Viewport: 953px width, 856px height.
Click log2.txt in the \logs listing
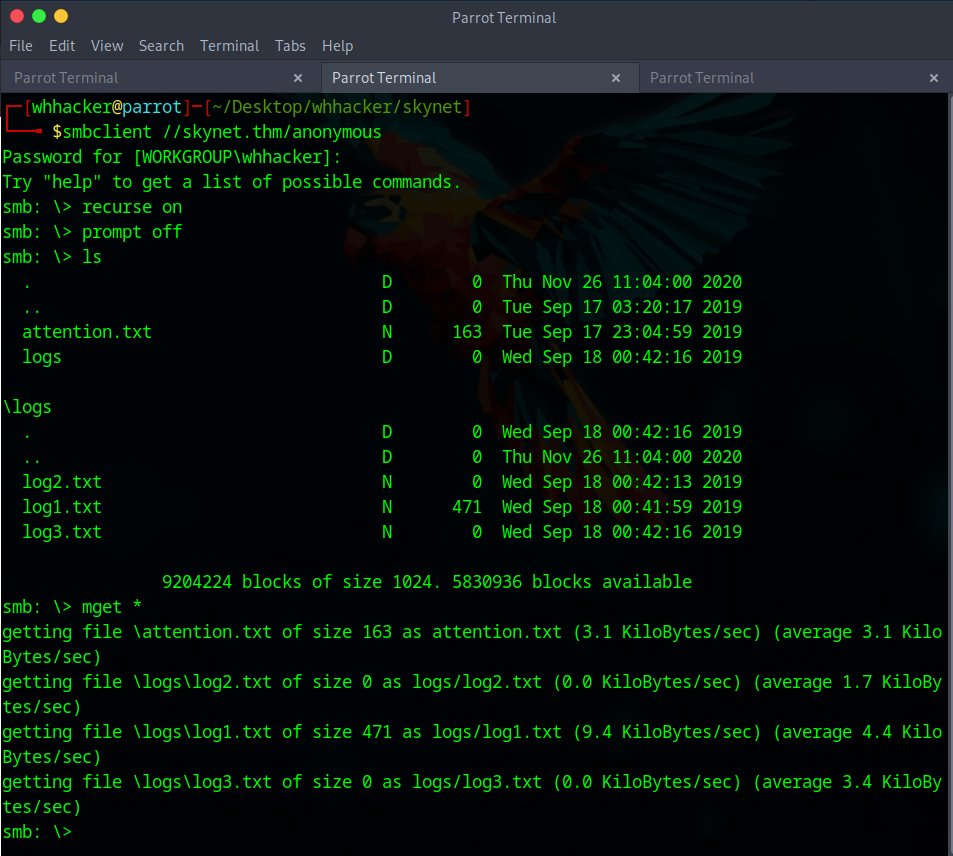(x=62, y=482)
